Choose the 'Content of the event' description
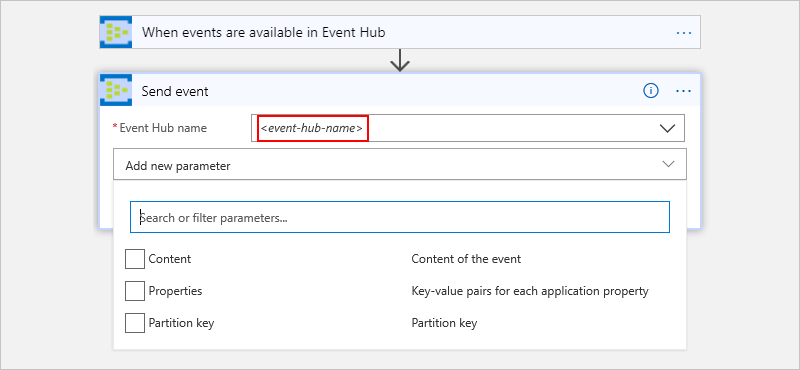Screen dimensions: 800x370 point(466,259)
